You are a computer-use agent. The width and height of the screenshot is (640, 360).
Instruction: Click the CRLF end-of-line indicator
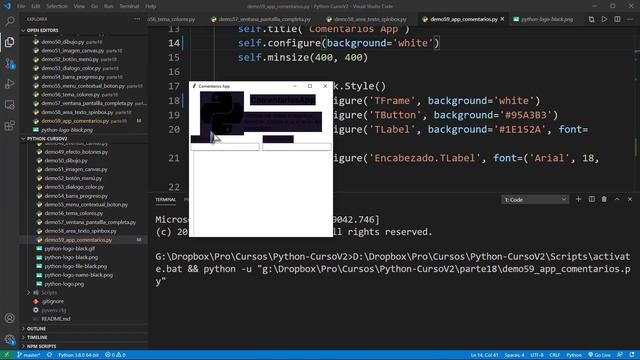tap(554, 355)
